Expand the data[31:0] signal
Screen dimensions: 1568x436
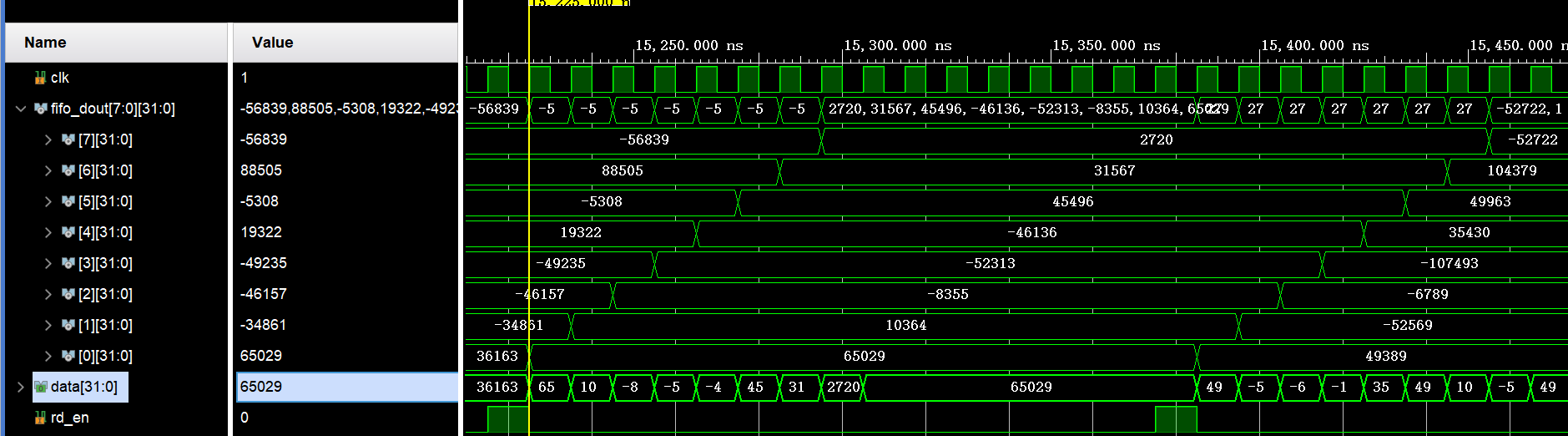click(21, 387)
